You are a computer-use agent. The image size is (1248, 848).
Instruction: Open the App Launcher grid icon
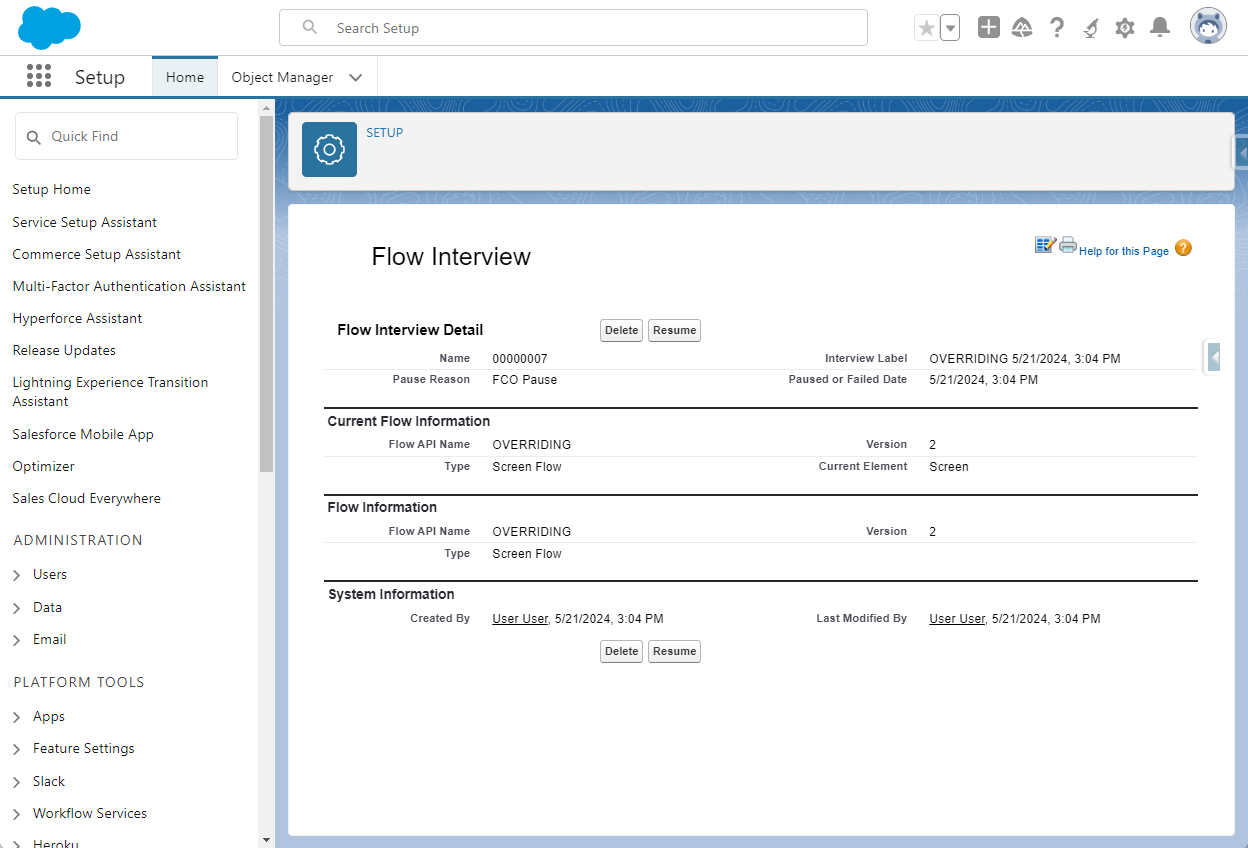(39, 76)
